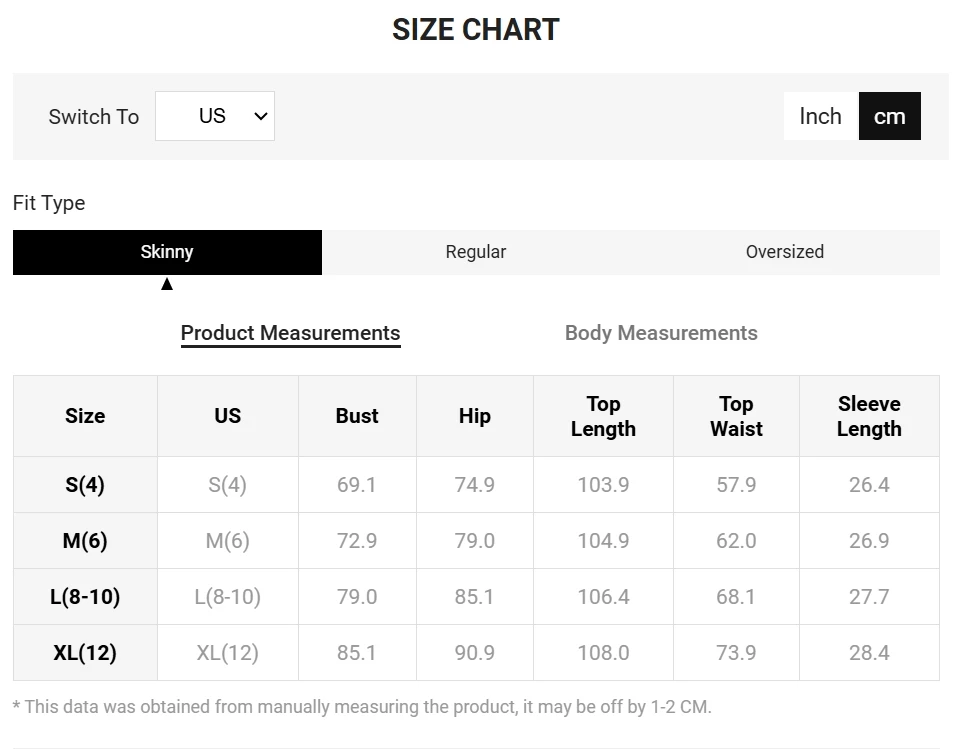The image size is (970, 750).
Task: Select the XL(12) size row header
Action: [85, 653]
